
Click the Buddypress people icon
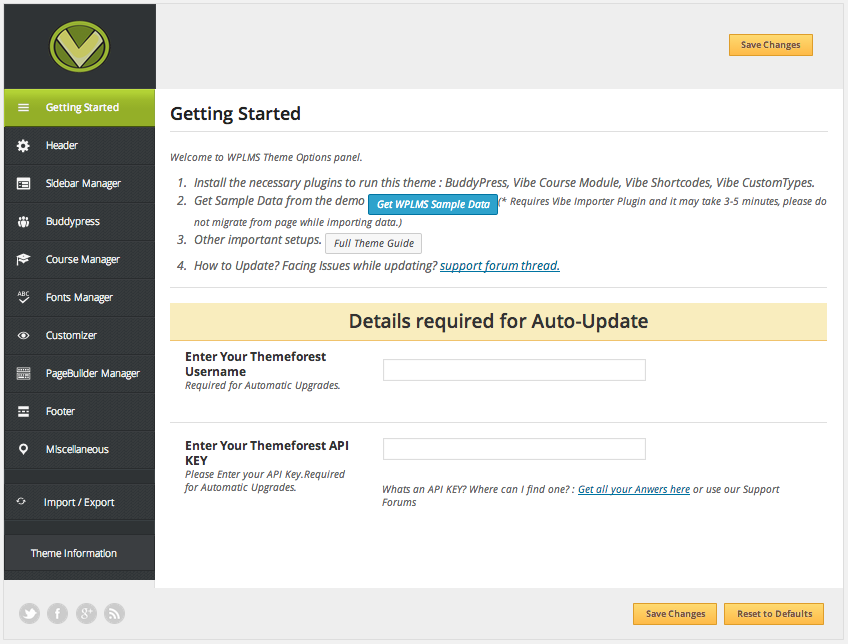coord(23,222)
